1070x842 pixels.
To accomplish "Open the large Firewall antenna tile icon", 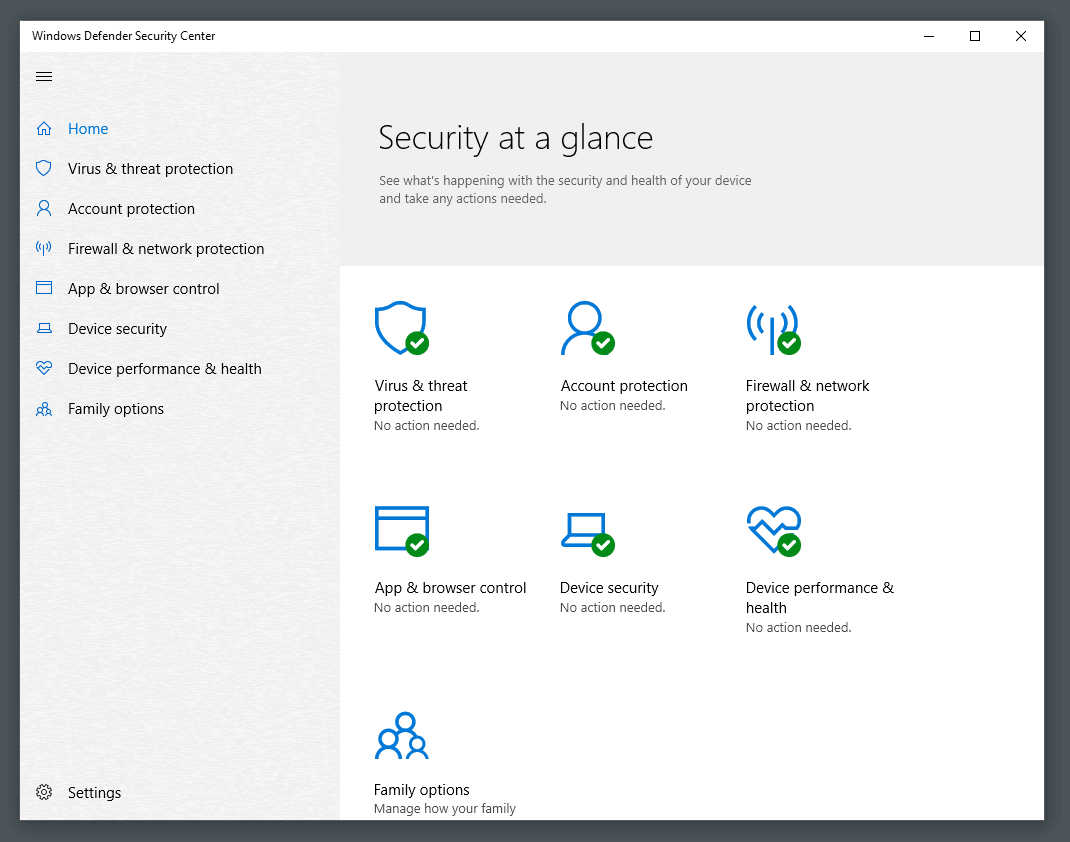I will [x=773, y=330].
